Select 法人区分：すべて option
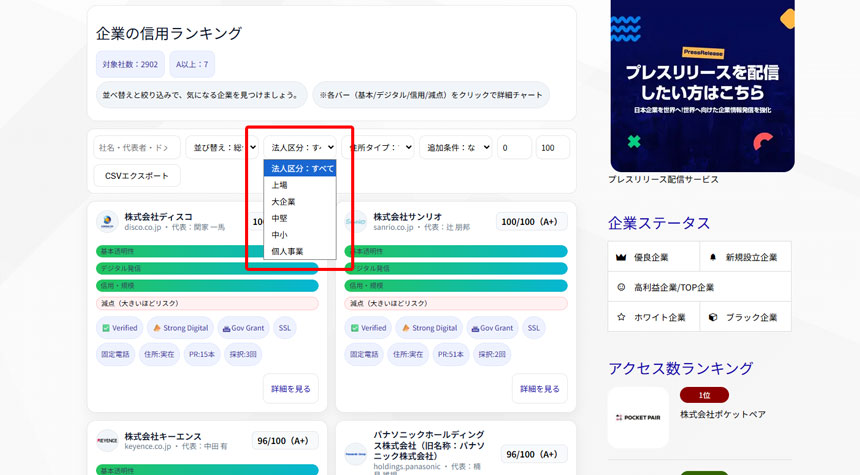860x475 pixels. (300, 168)
